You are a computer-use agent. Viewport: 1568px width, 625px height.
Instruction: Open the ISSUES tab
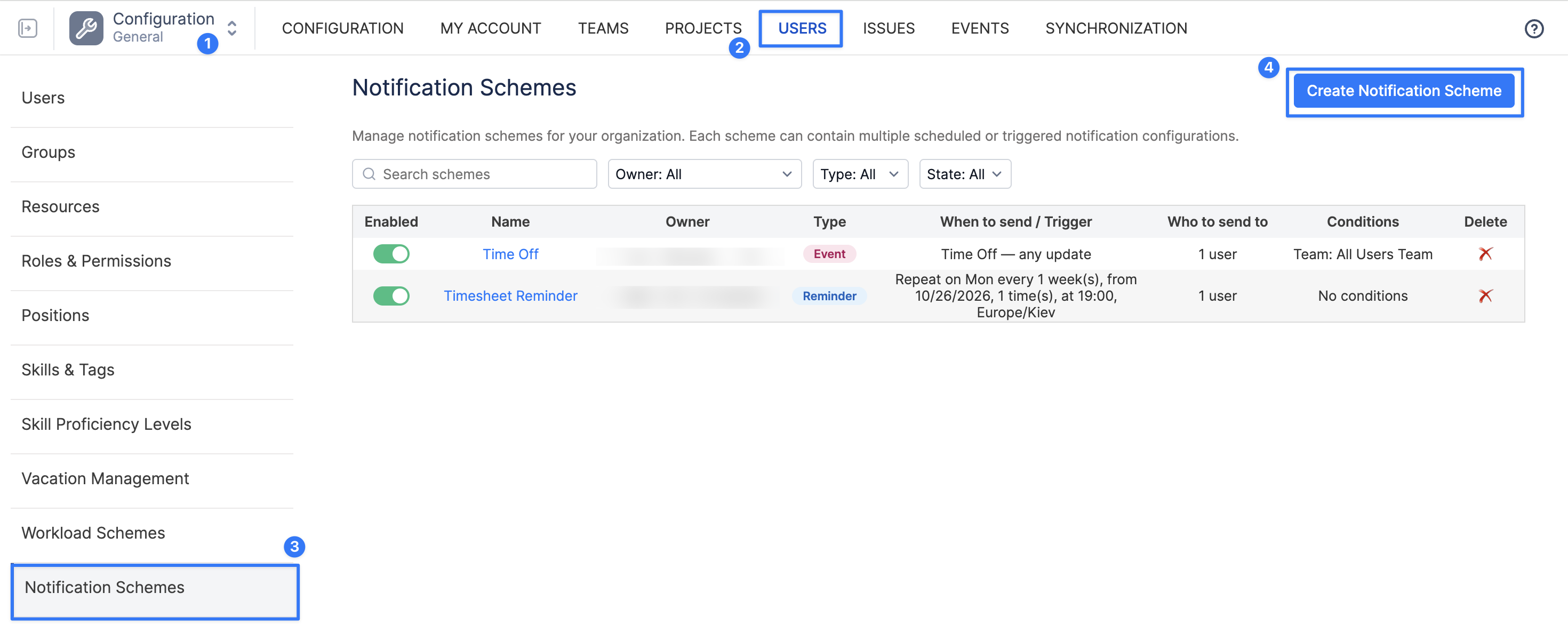pyautogui.click(x=888, y=28)
